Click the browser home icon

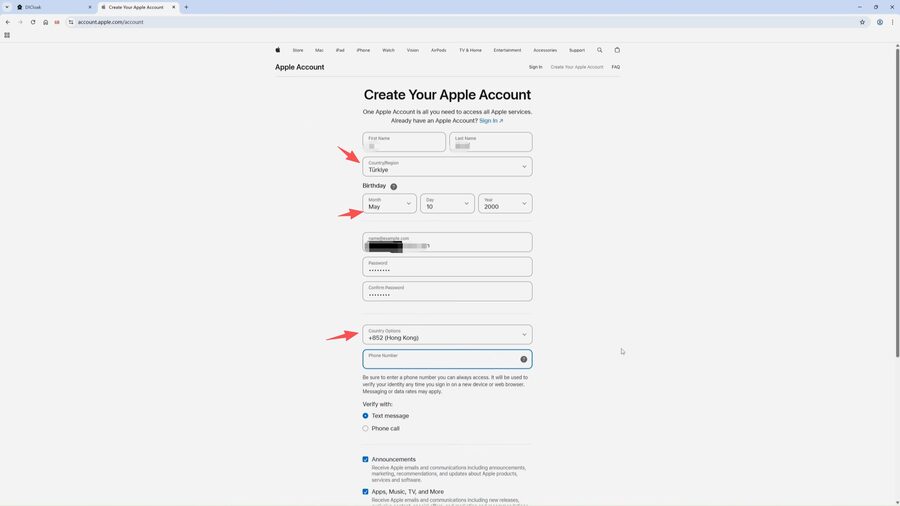(x=45, y=22)
